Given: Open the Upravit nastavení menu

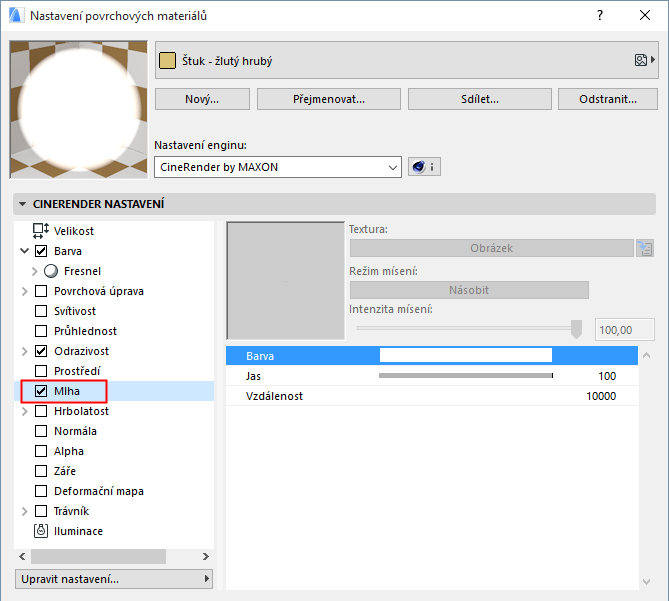Looking at the screenshot, I should click(114, 579).
